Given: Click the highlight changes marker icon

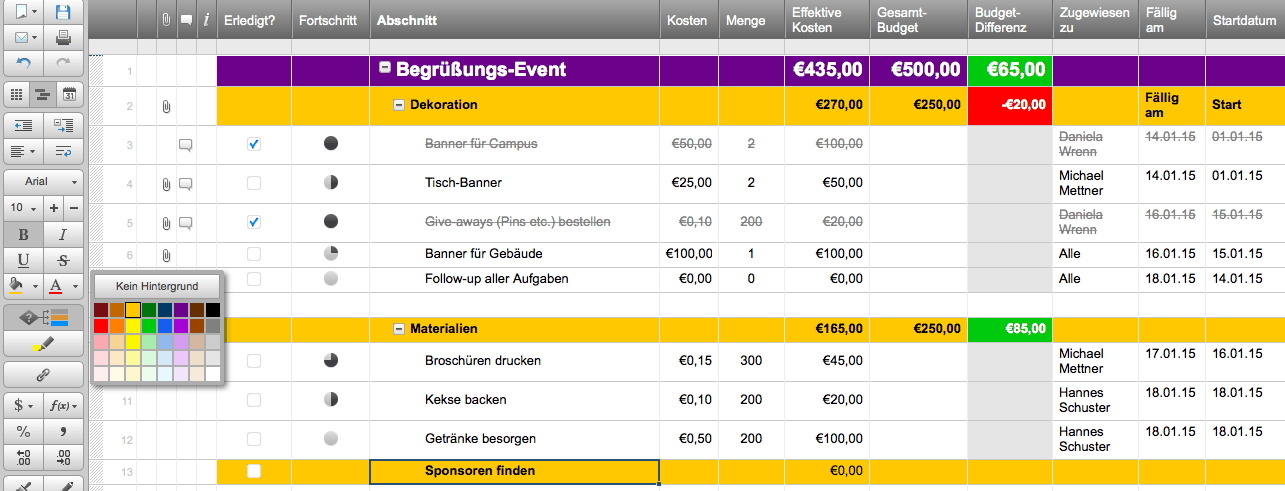Looking at the screenshot, I should [x=43, y=344].
